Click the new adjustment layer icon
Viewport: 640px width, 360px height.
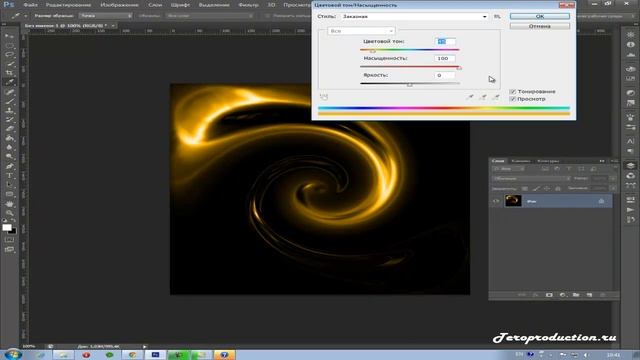tap(562, 295)
